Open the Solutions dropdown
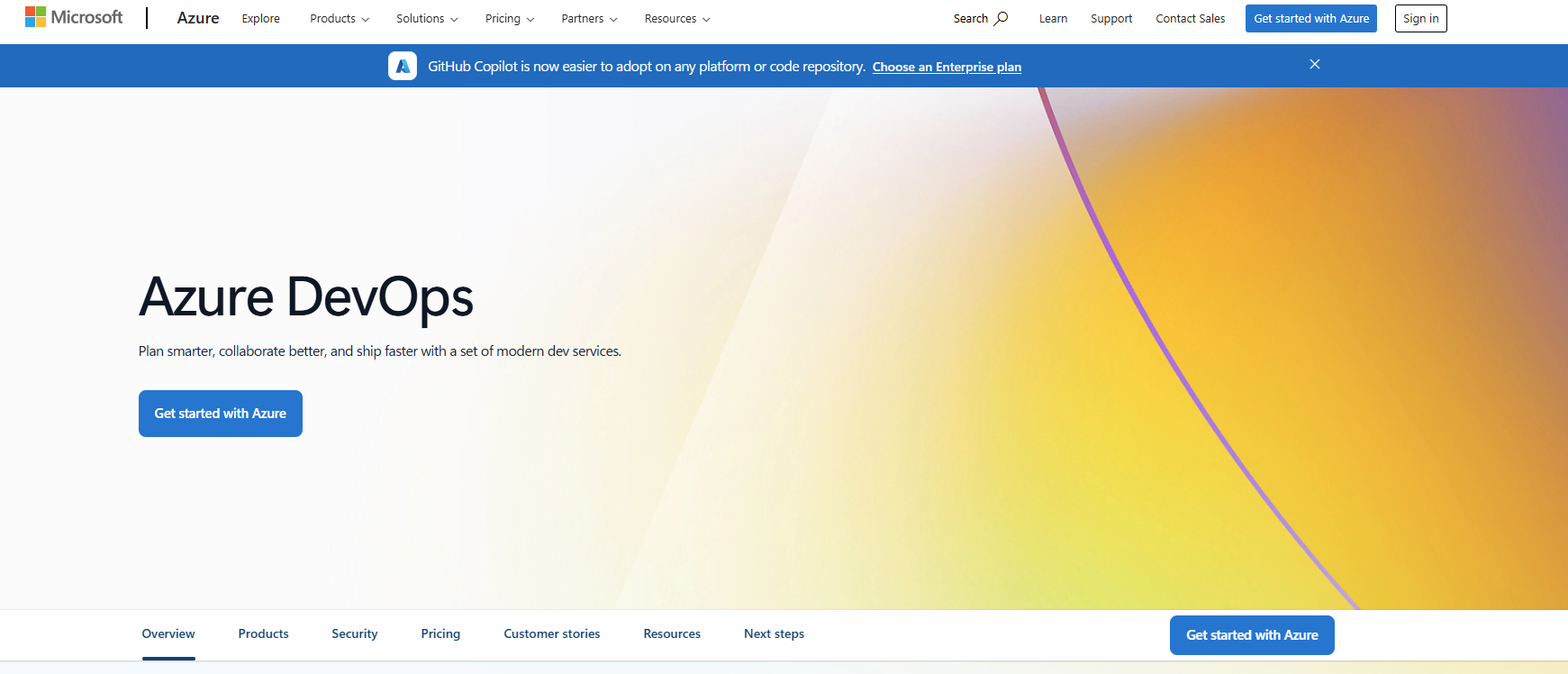Image resolution: width=1568 pixels, height=674 pixels. [427, 19]
